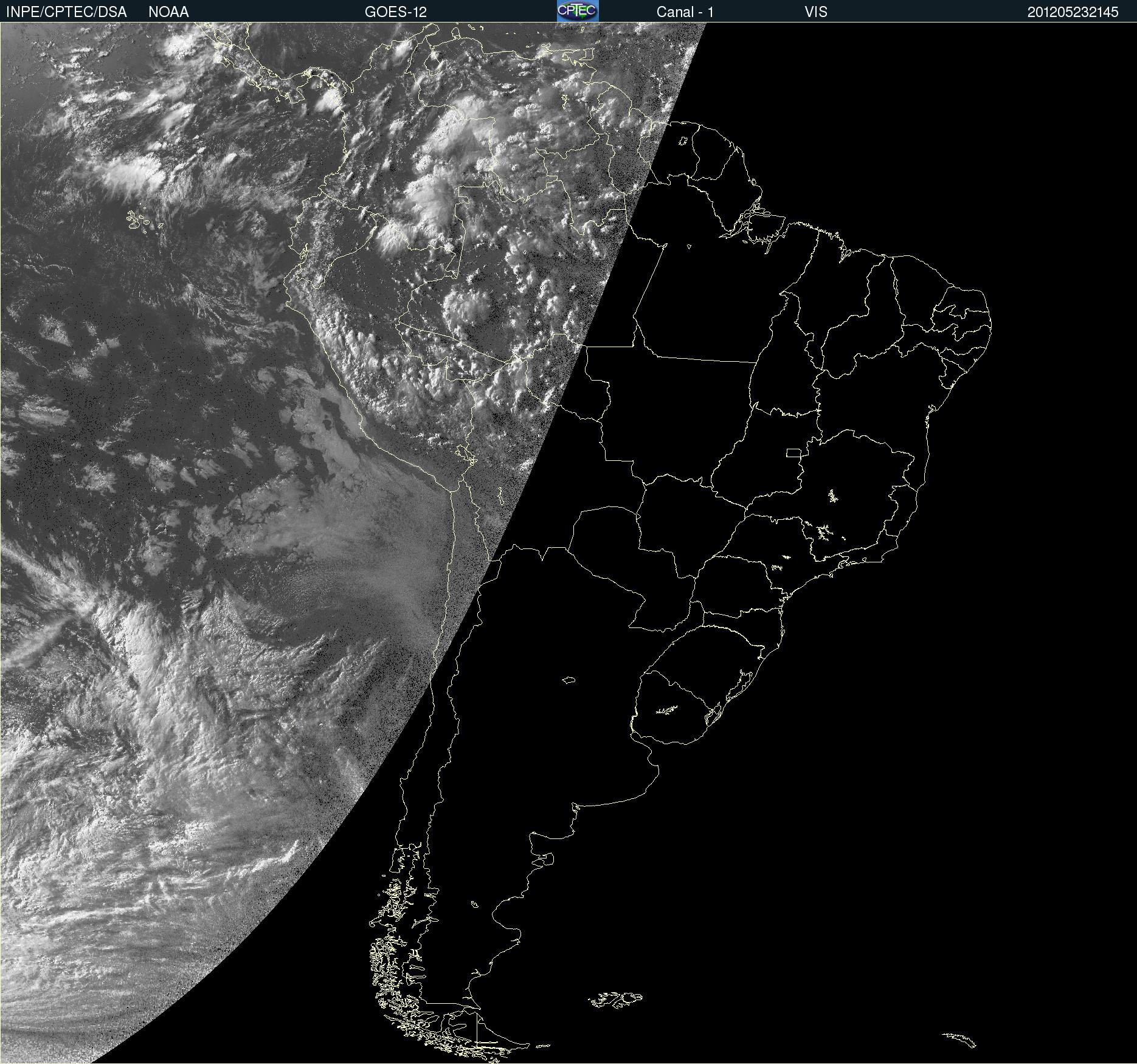
Task: Click the VIS band label
Action: pyautogui.click(x=816, y=12)
